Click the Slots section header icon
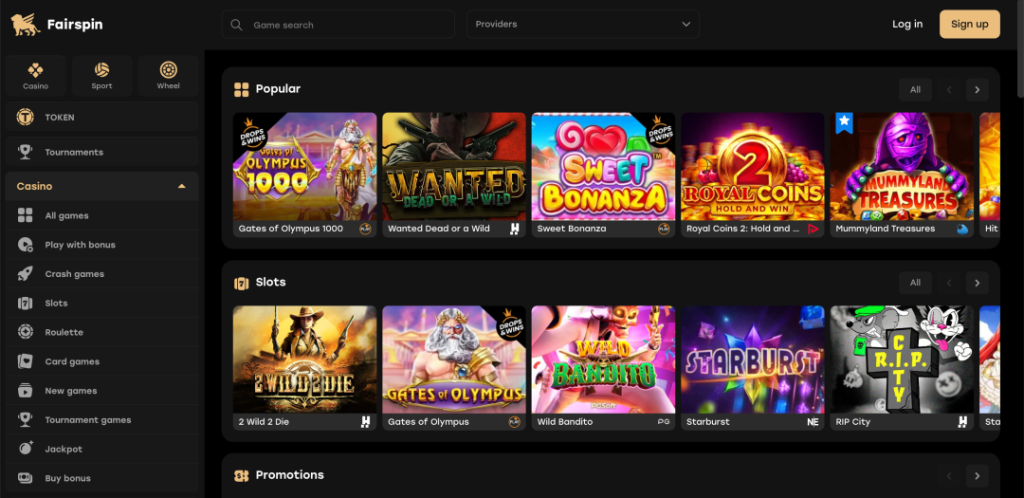1024x498 pixels. point(242,283)
